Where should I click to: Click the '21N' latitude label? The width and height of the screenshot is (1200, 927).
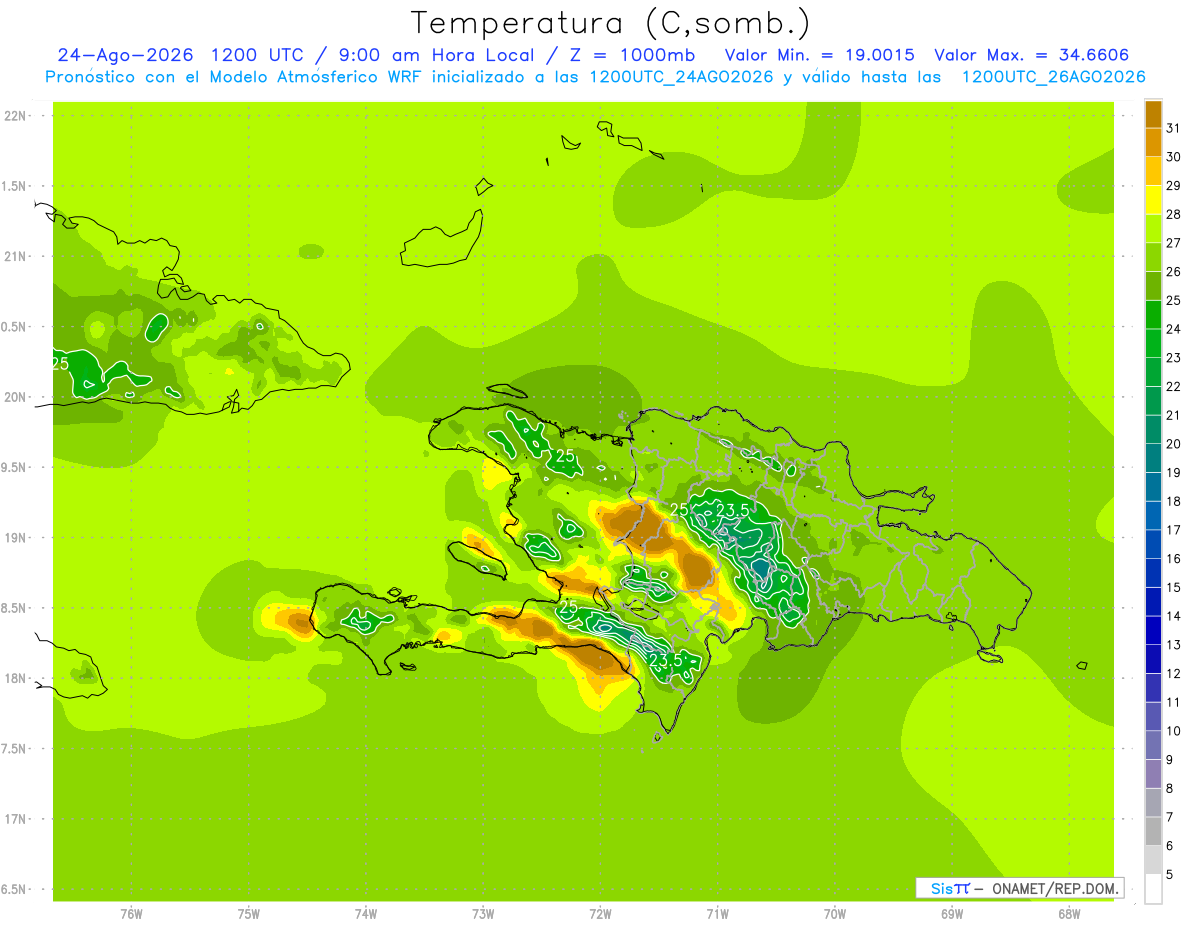(x=16, y=256)
